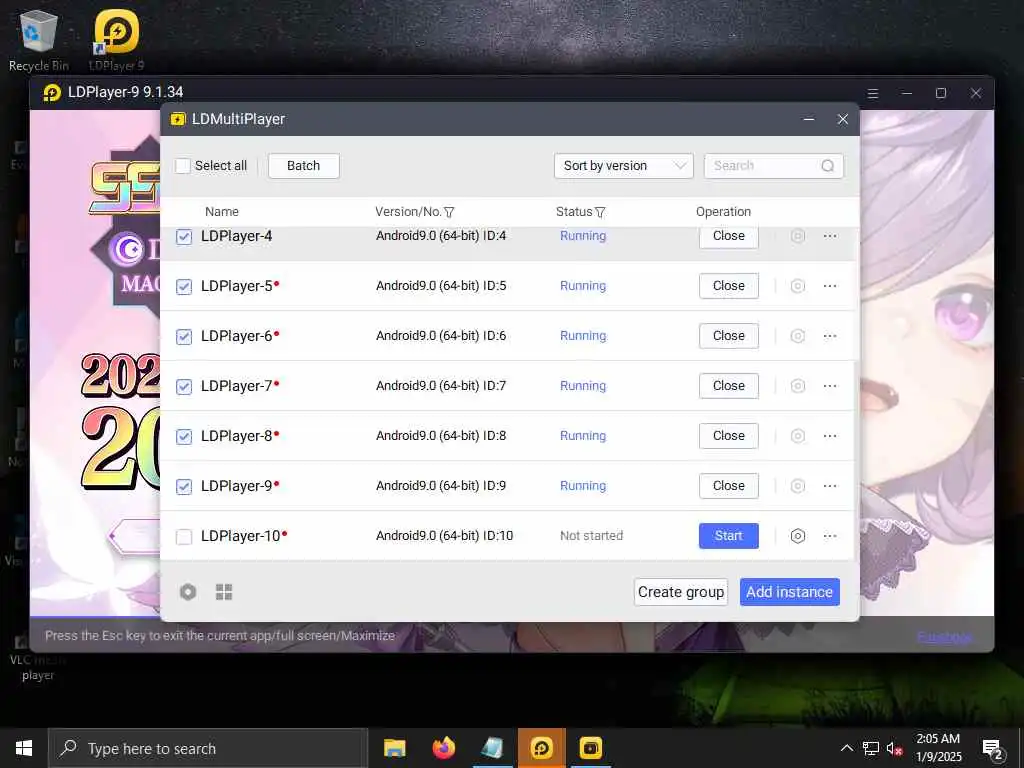
Task: Filter list by Version/No. funnel icon
Action: pos(449,212)
